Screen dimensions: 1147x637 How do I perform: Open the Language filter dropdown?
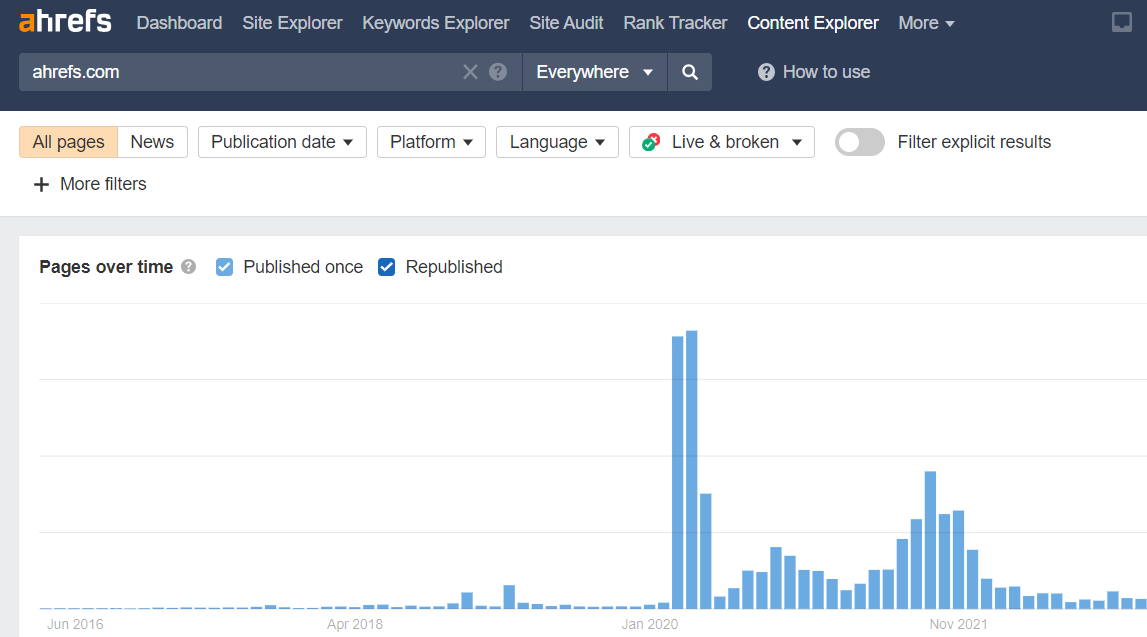(557, 142)
